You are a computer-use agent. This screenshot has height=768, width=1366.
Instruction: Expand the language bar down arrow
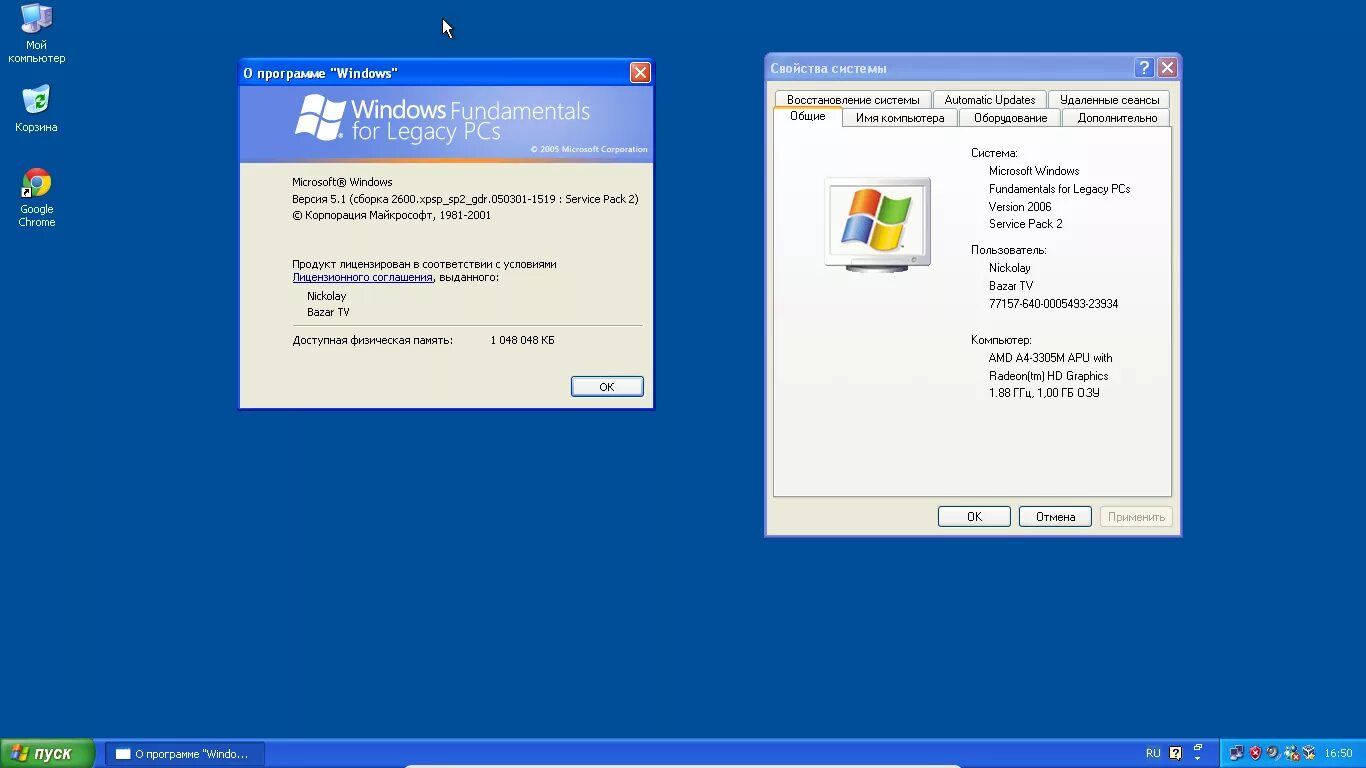tap(1197, 757)
